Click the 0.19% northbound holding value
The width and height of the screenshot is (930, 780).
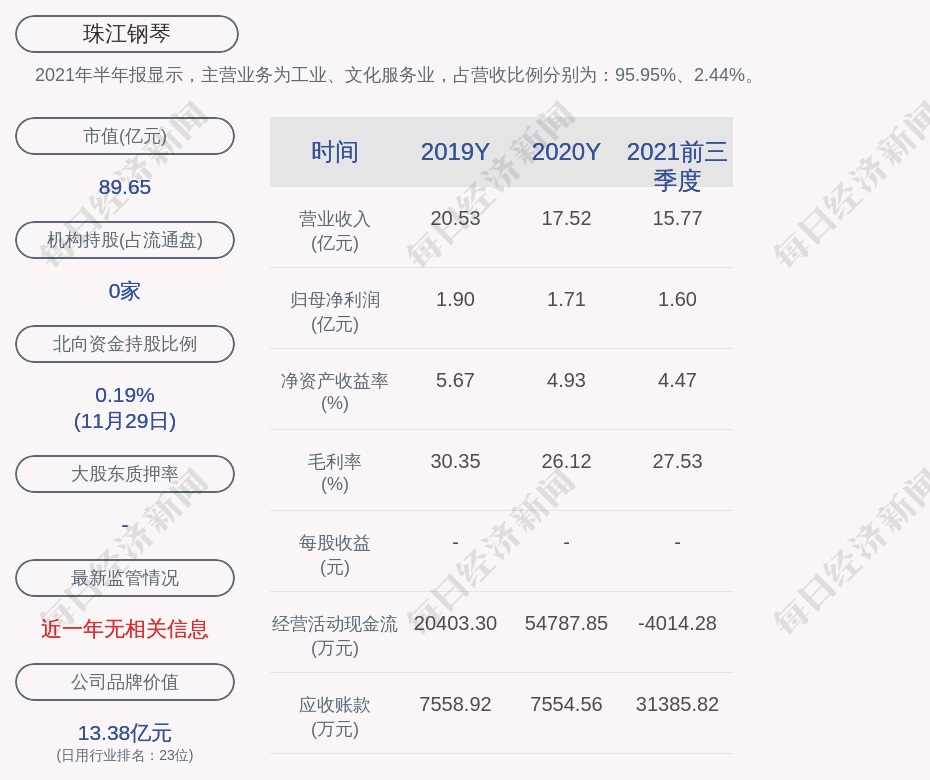pos(125,395)
